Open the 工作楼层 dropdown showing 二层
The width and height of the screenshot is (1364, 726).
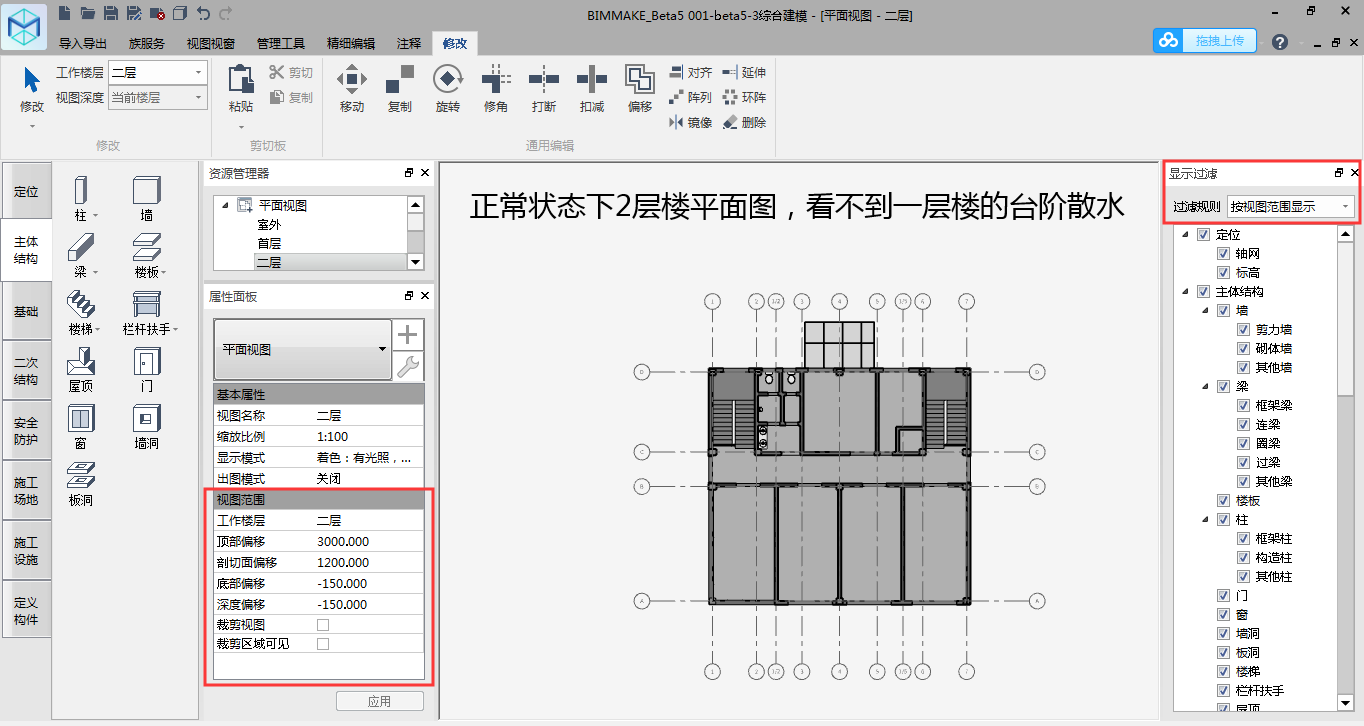157,73
